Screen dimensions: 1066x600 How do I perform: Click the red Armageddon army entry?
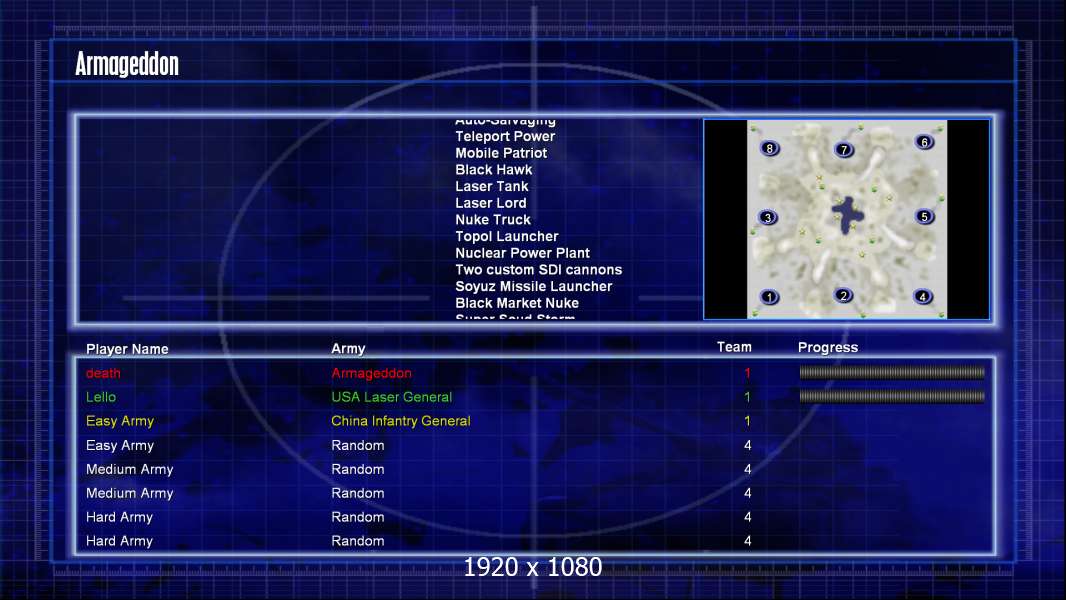[371, 374]
